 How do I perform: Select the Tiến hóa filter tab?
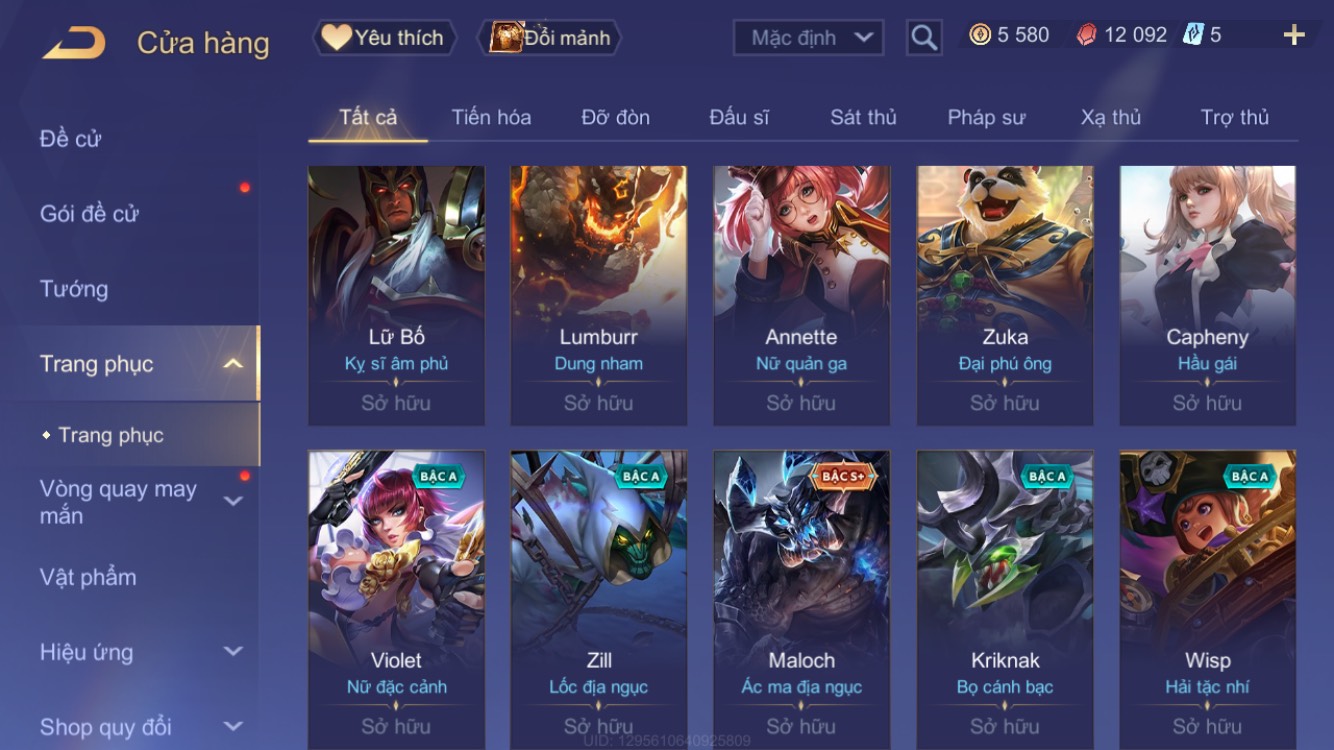(491, 117)
